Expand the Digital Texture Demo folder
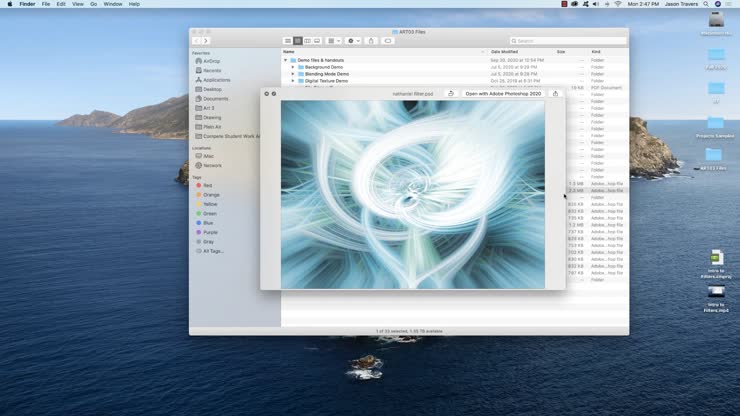Image resolution: width=740 pixels, height=416 pixels. pyautogui.click(x=293, y=81)
